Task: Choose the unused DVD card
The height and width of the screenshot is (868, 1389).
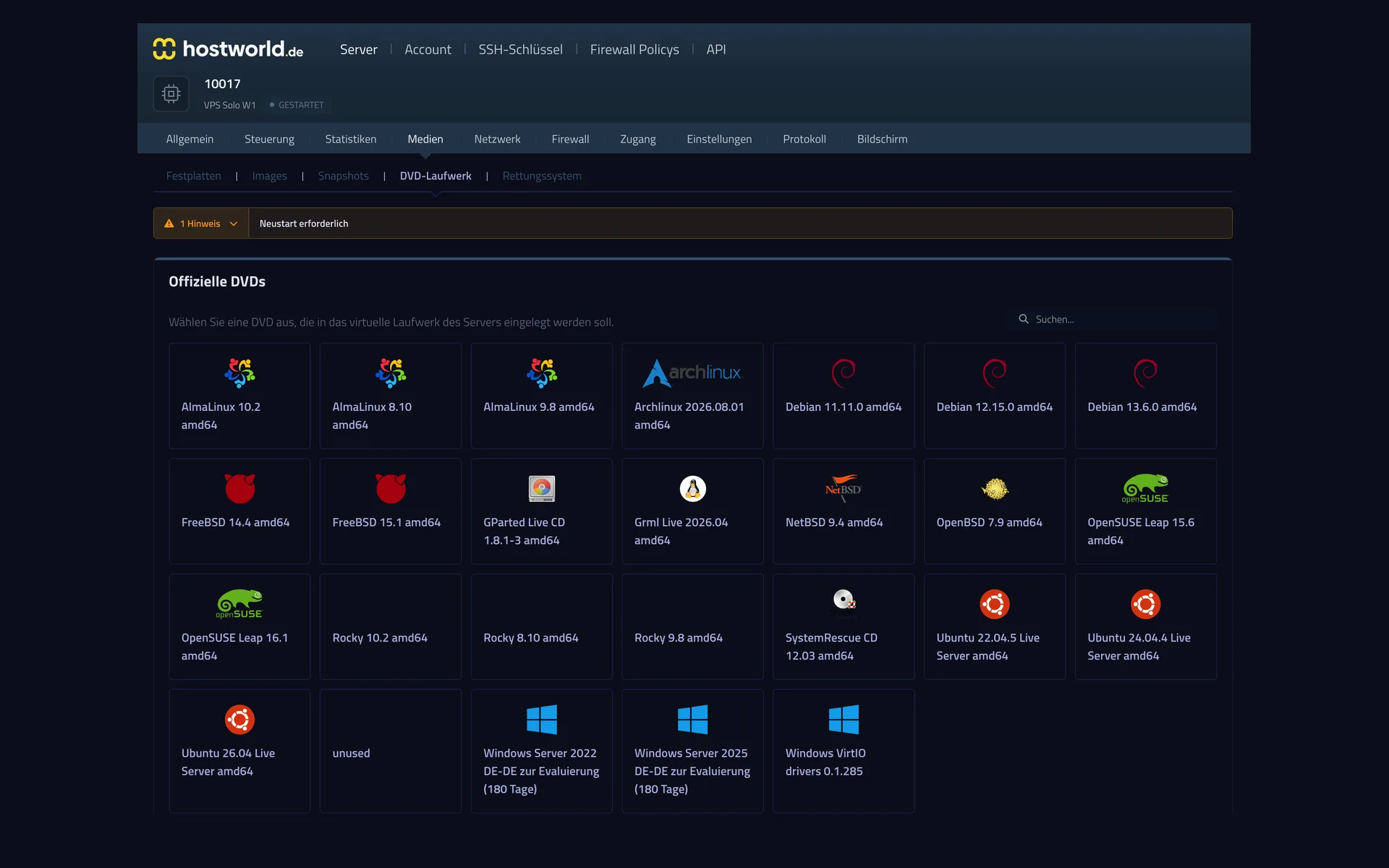Action: tap(391, 751)
